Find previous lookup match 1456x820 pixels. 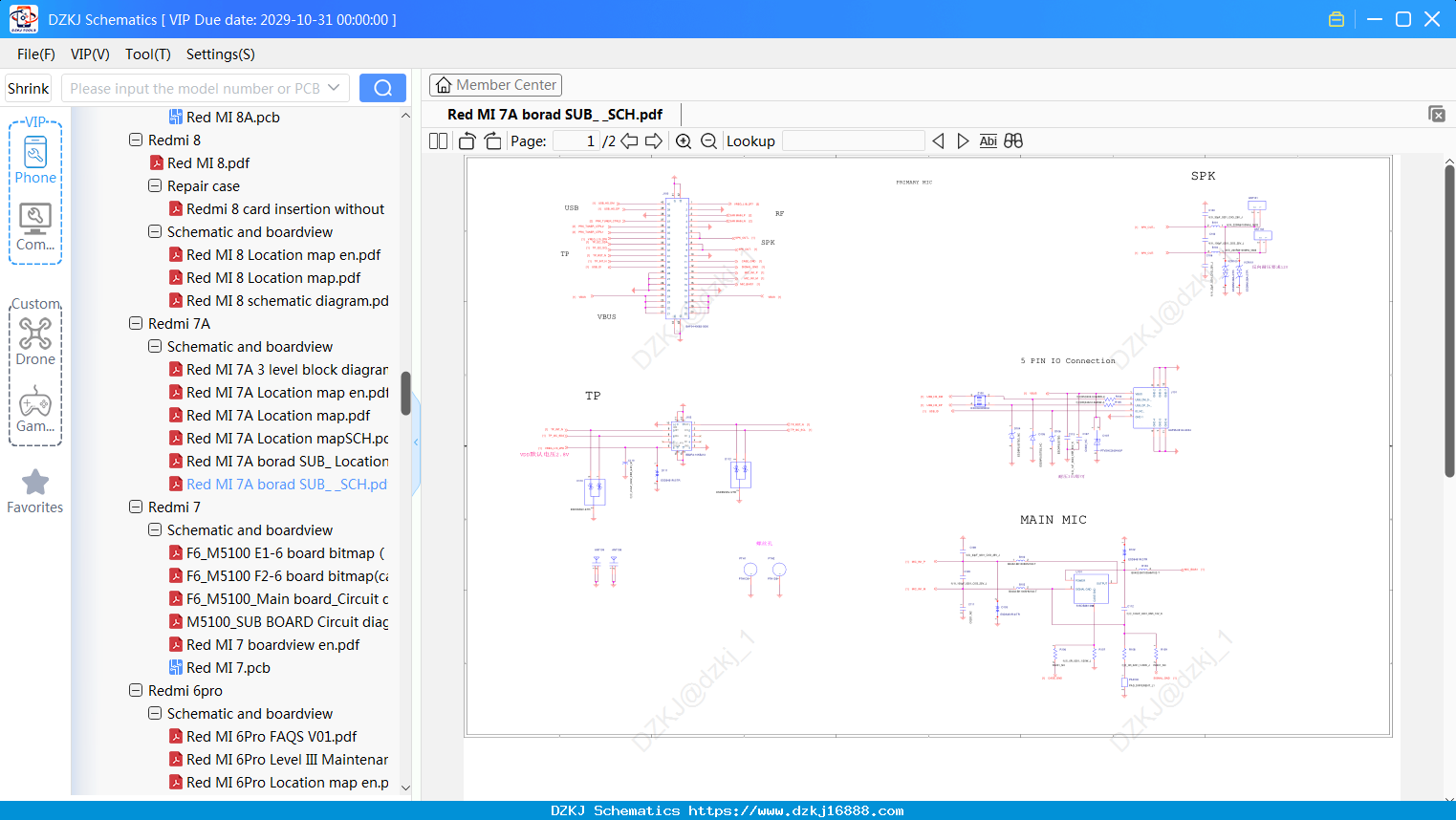(938, 140)
